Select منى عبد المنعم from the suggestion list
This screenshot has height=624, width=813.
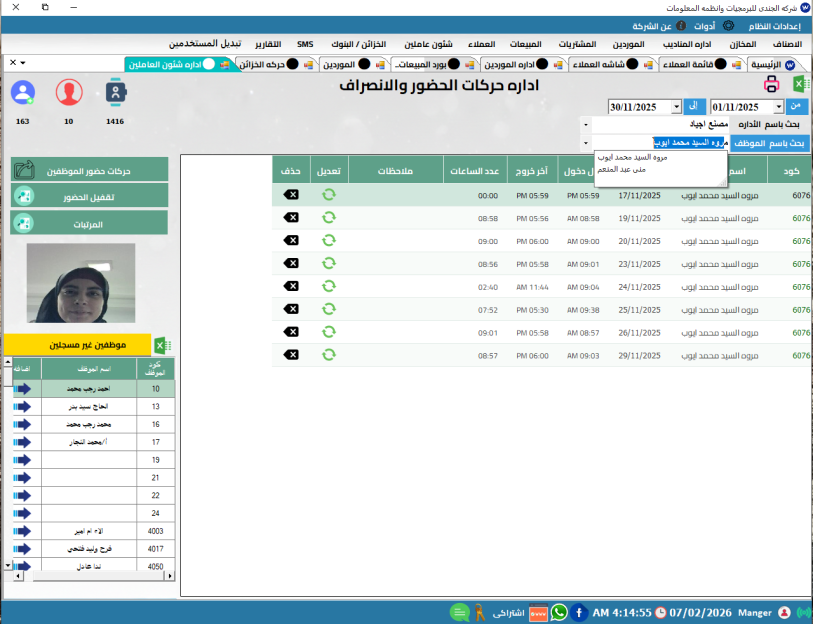coord(626,169)
